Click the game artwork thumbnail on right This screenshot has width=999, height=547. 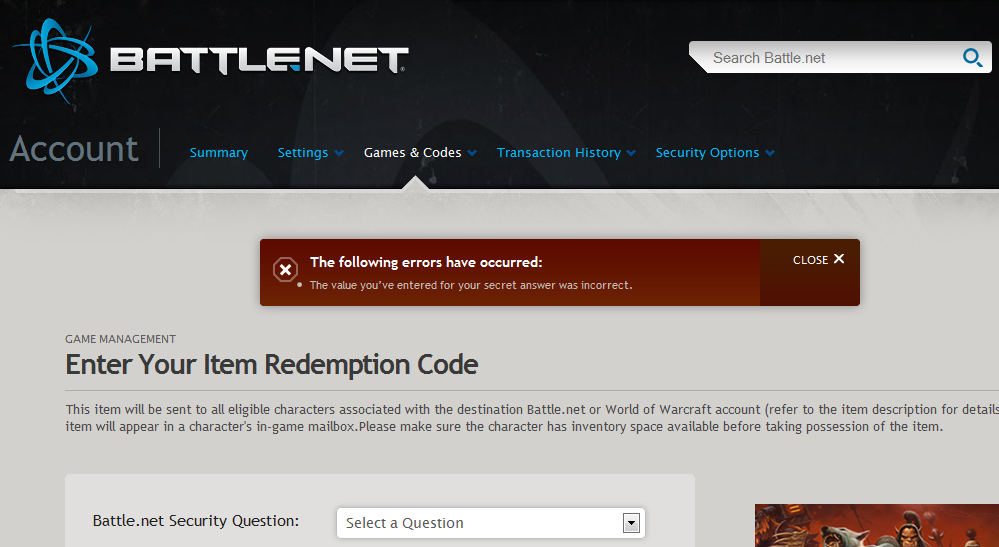(876, 526)
